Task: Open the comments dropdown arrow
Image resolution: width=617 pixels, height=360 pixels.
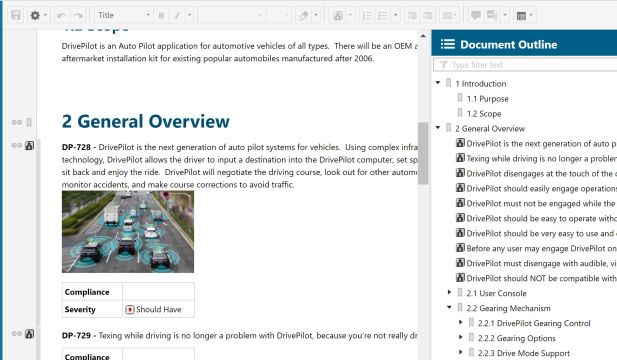Action: pyautogui.click(x=504, y=15)
